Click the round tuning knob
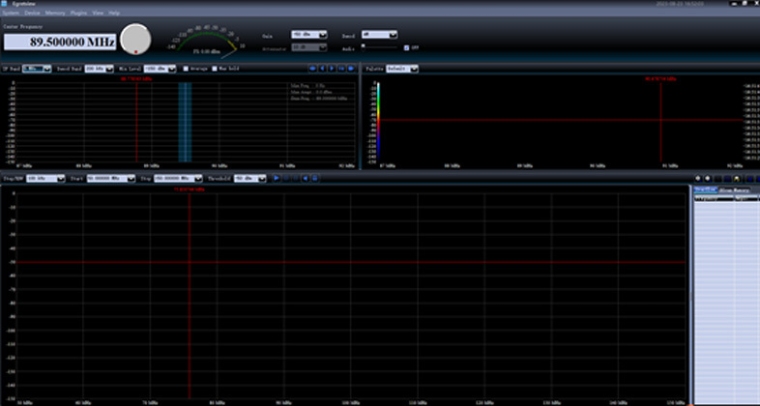The width and height of the screenshot is (760, 406). pyautogui.click(x=135, y=38)
